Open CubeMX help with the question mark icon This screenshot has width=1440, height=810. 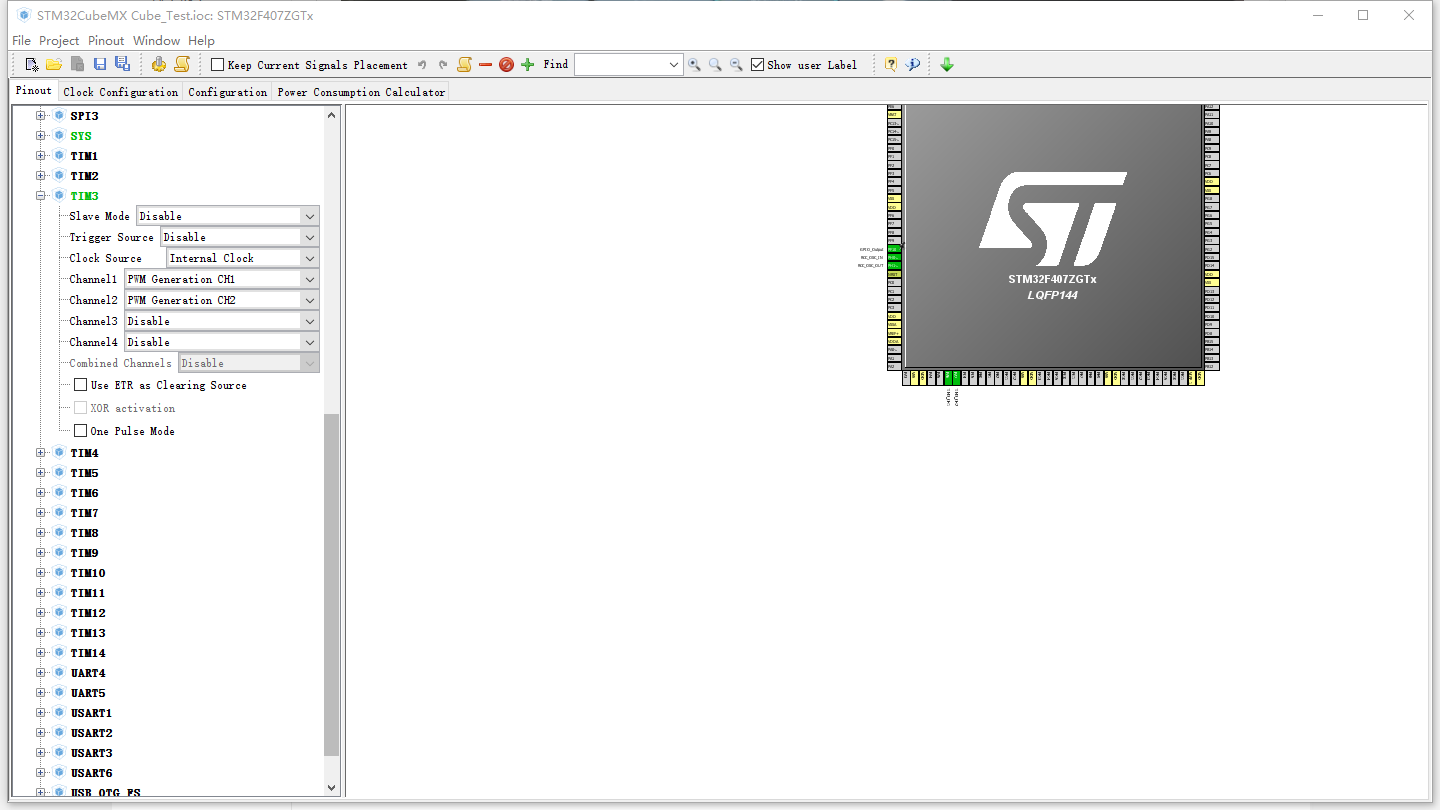pos(891,64)
